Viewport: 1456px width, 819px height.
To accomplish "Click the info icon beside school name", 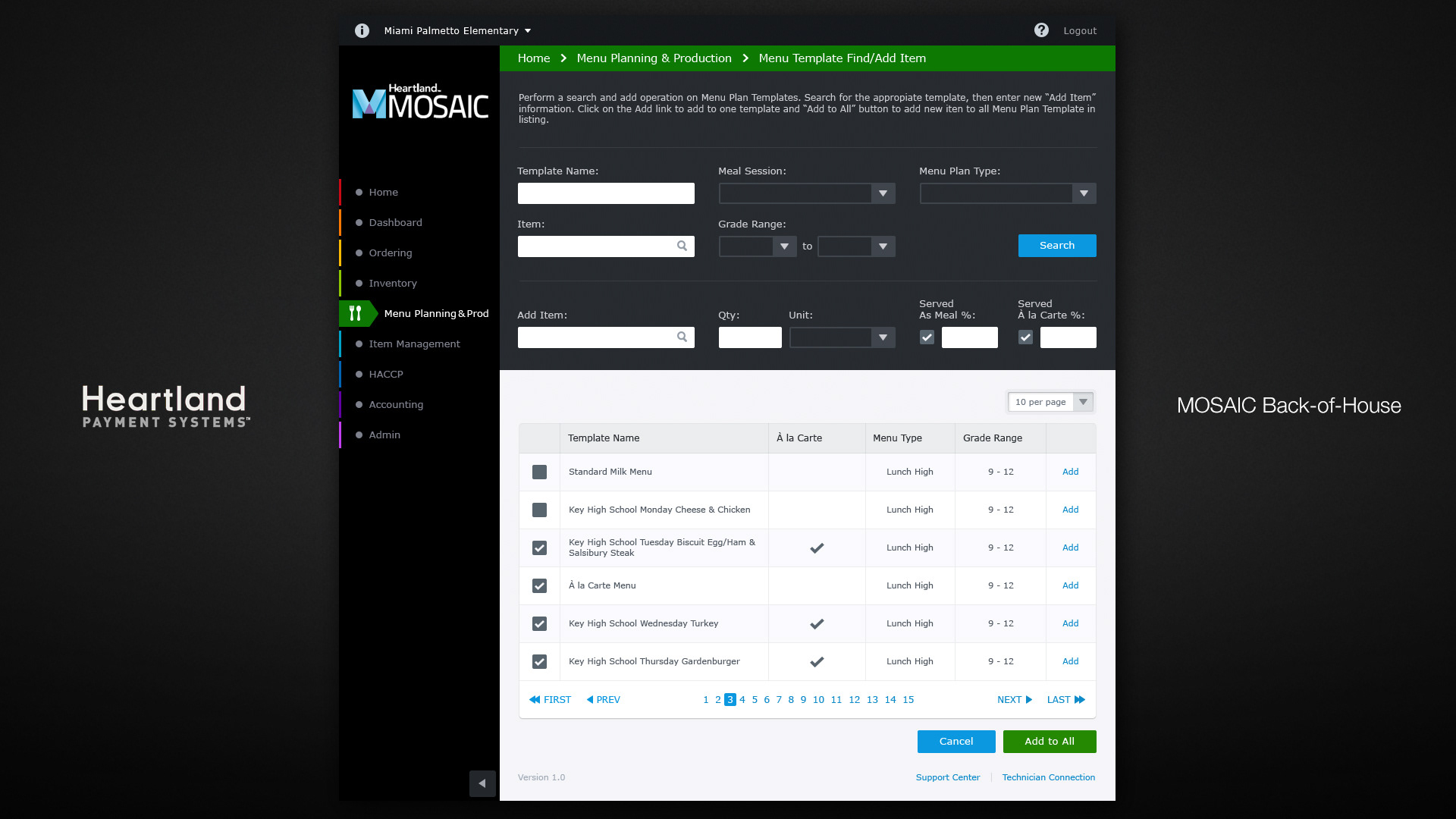I will (x=362, y=31).
